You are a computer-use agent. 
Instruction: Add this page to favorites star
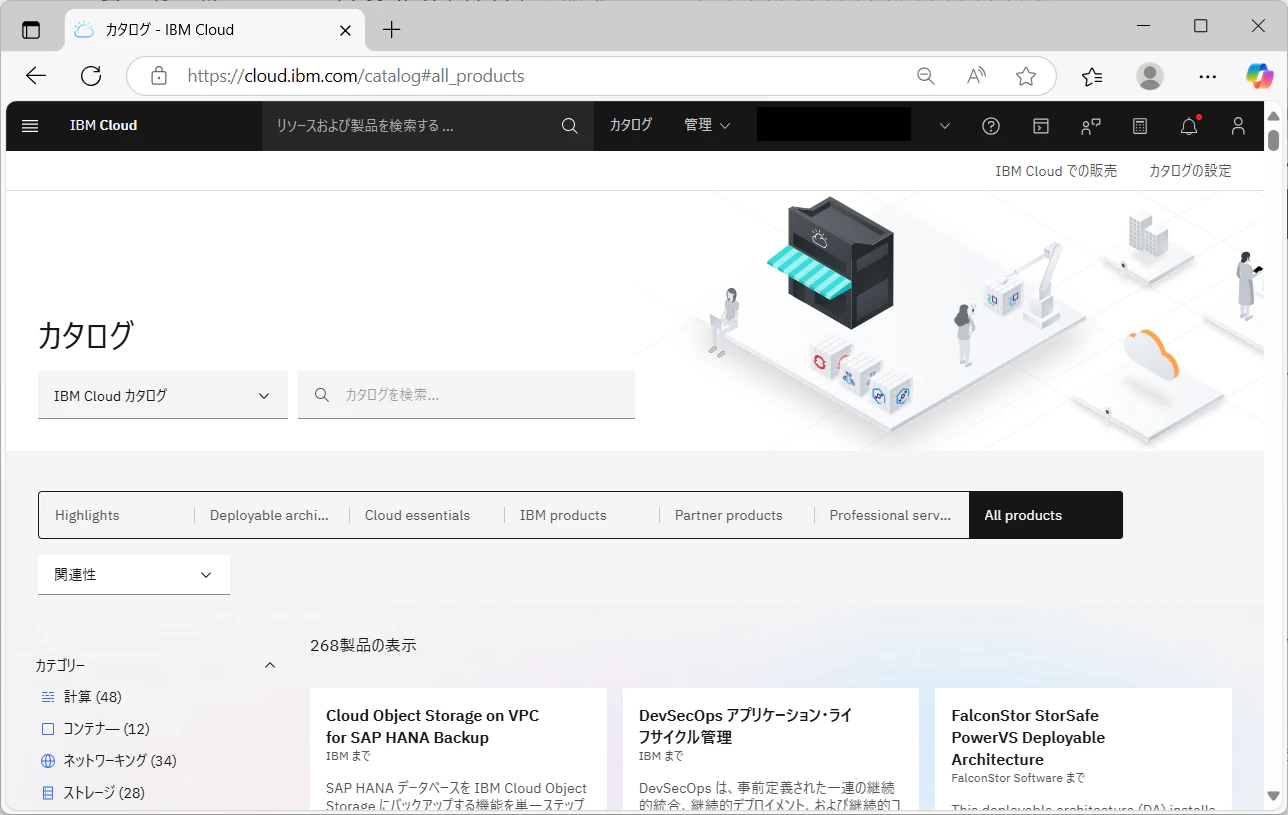click(x=1026, y=76)
